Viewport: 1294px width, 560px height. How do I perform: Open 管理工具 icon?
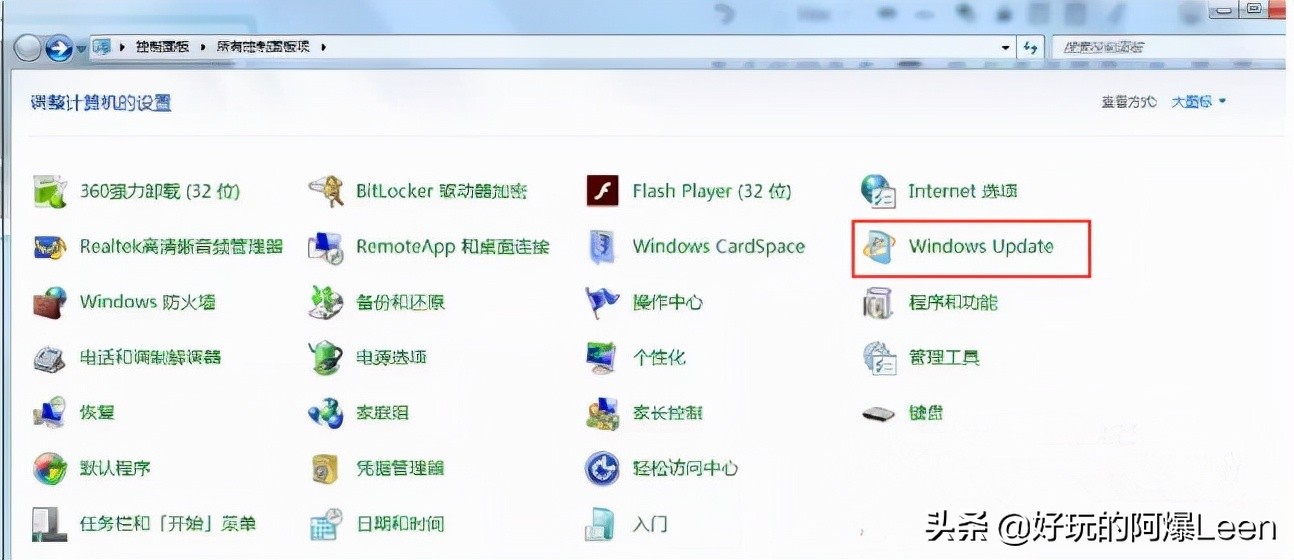pyautogui.click(x=878, y=357)
